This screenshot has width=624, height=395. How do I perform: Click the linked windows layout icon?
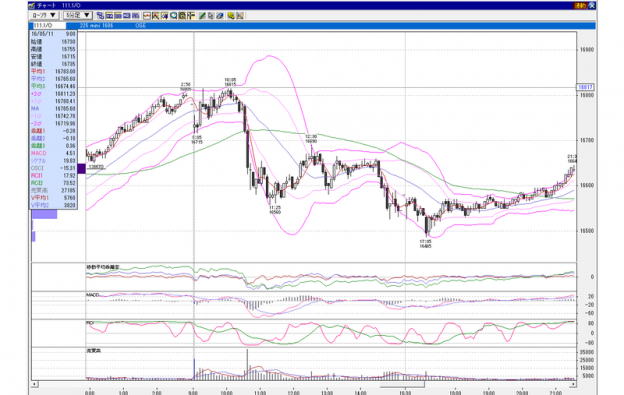click(100, 16)
